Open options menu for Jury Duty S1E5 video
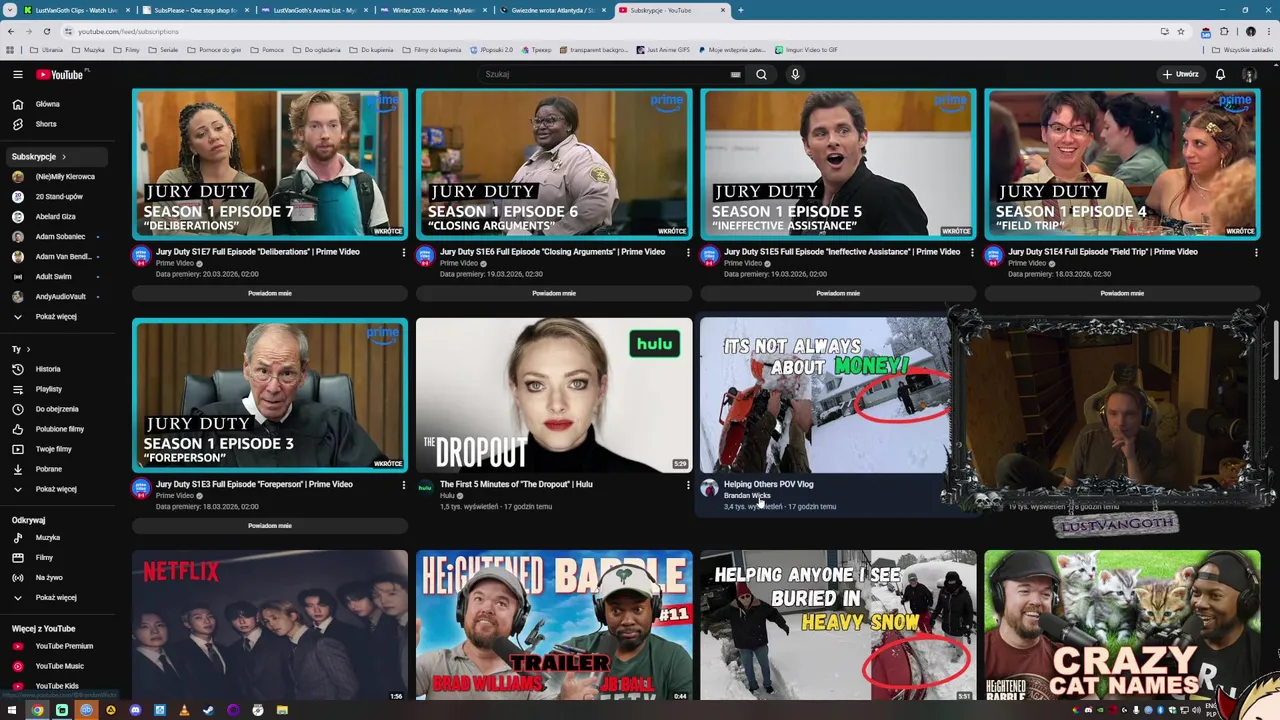1280x720 pixels. (x=972, y=253)
